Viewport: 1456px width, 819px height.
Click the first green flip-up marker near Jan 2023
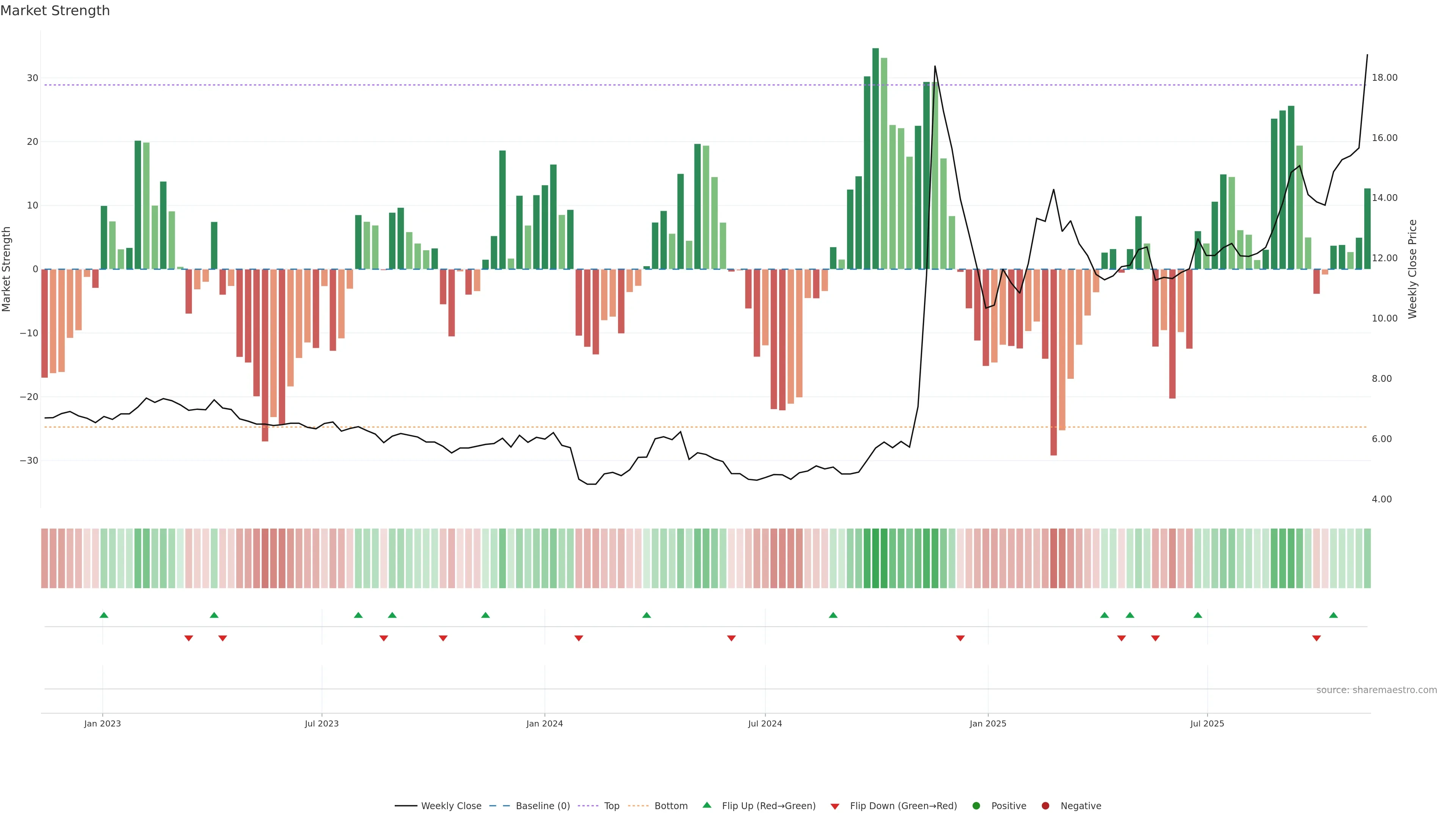point(104,615)
